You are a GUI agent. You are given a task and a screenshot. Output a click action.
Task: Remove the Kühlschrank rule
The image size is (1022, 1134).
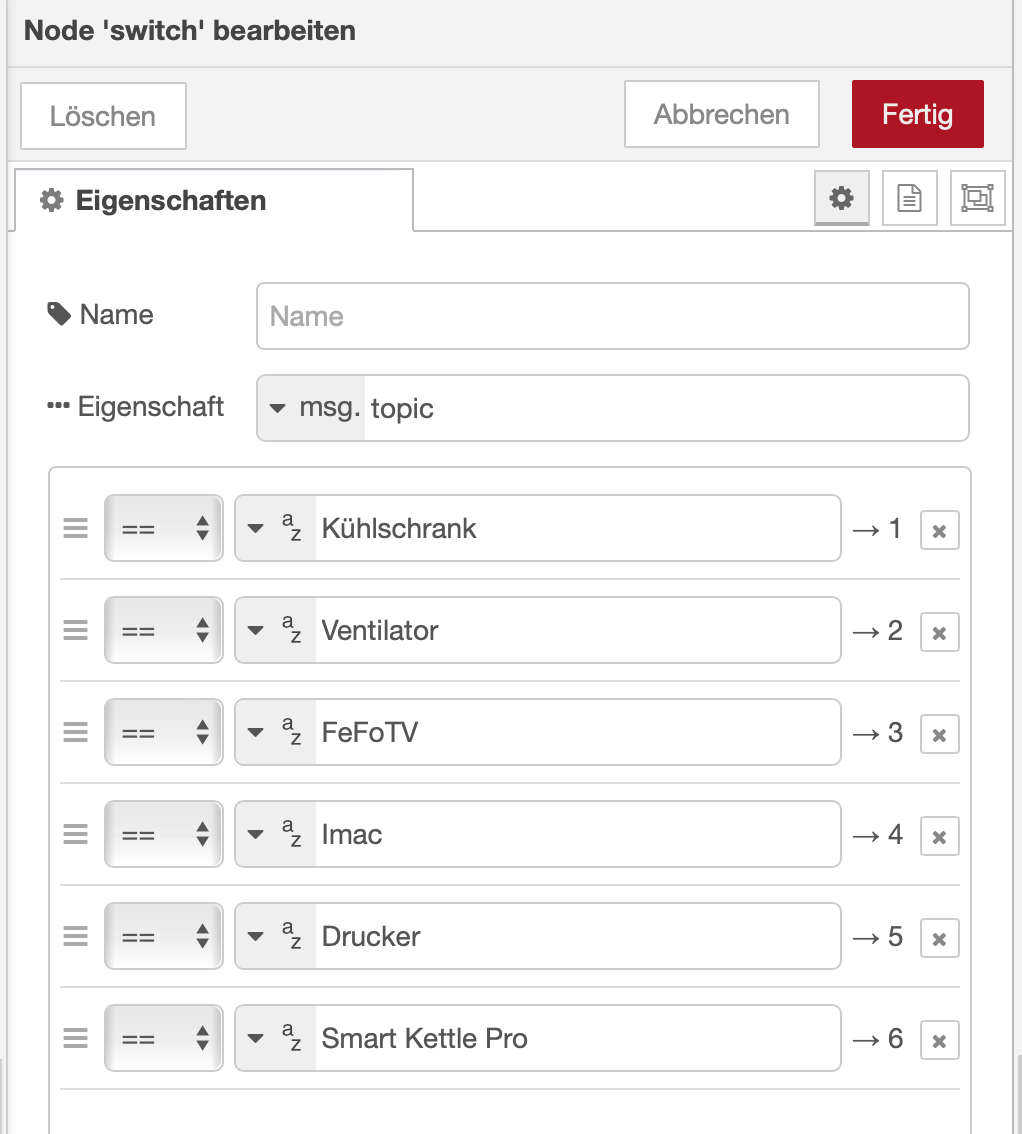[x=939, y=531]
